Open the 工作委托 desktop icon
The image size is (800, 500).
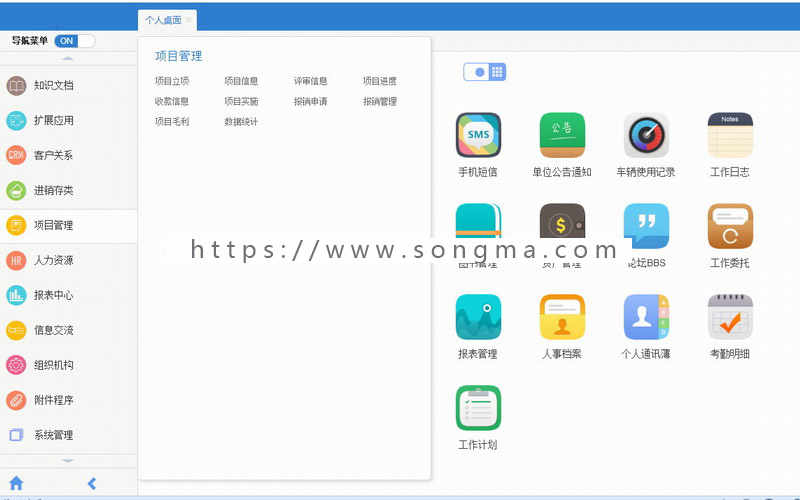coord(730,226)
